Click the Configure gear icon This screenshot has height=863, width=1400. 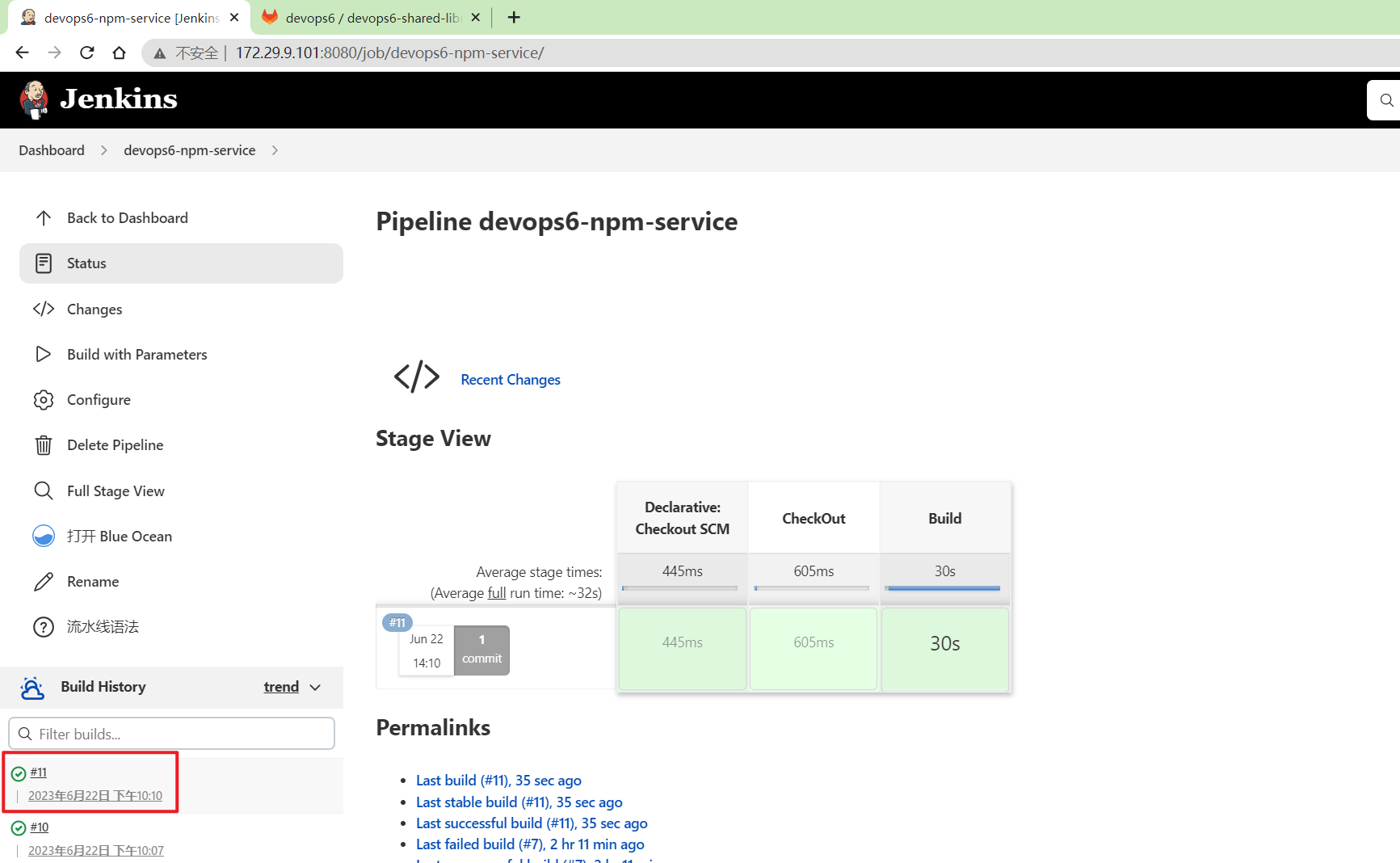click(x=44, y=400)
